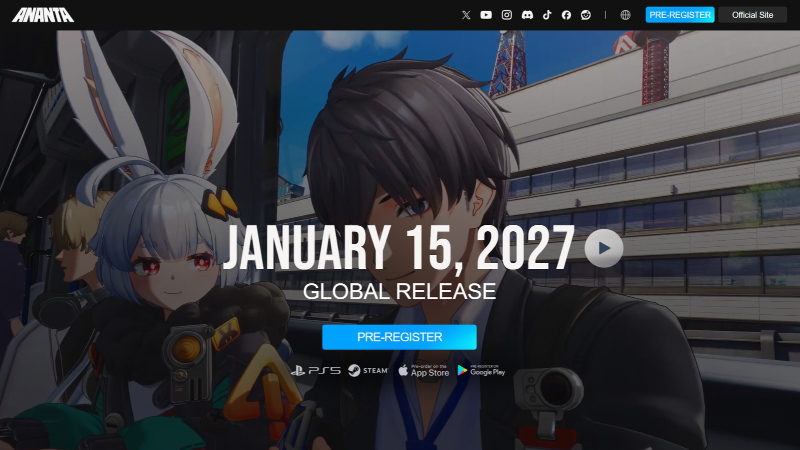
Task: Open the Instagram icon link
Action: coord(507,15)
